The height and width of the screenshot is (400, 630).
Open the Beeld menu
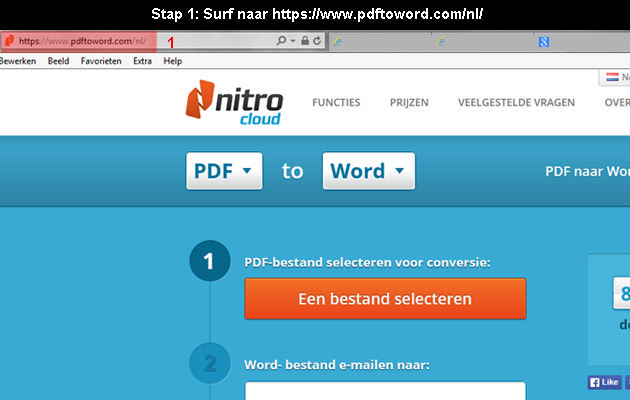58,61
